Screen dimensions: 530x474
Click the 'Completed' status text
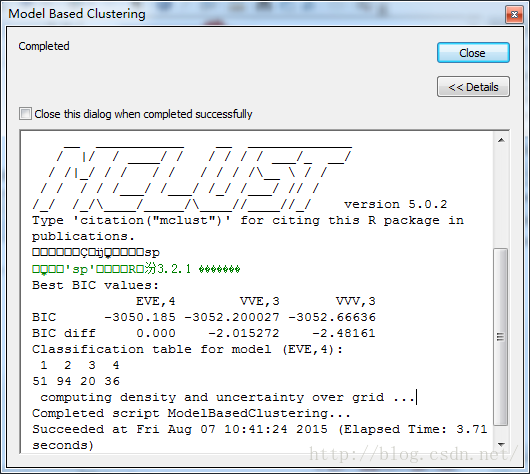44,46
